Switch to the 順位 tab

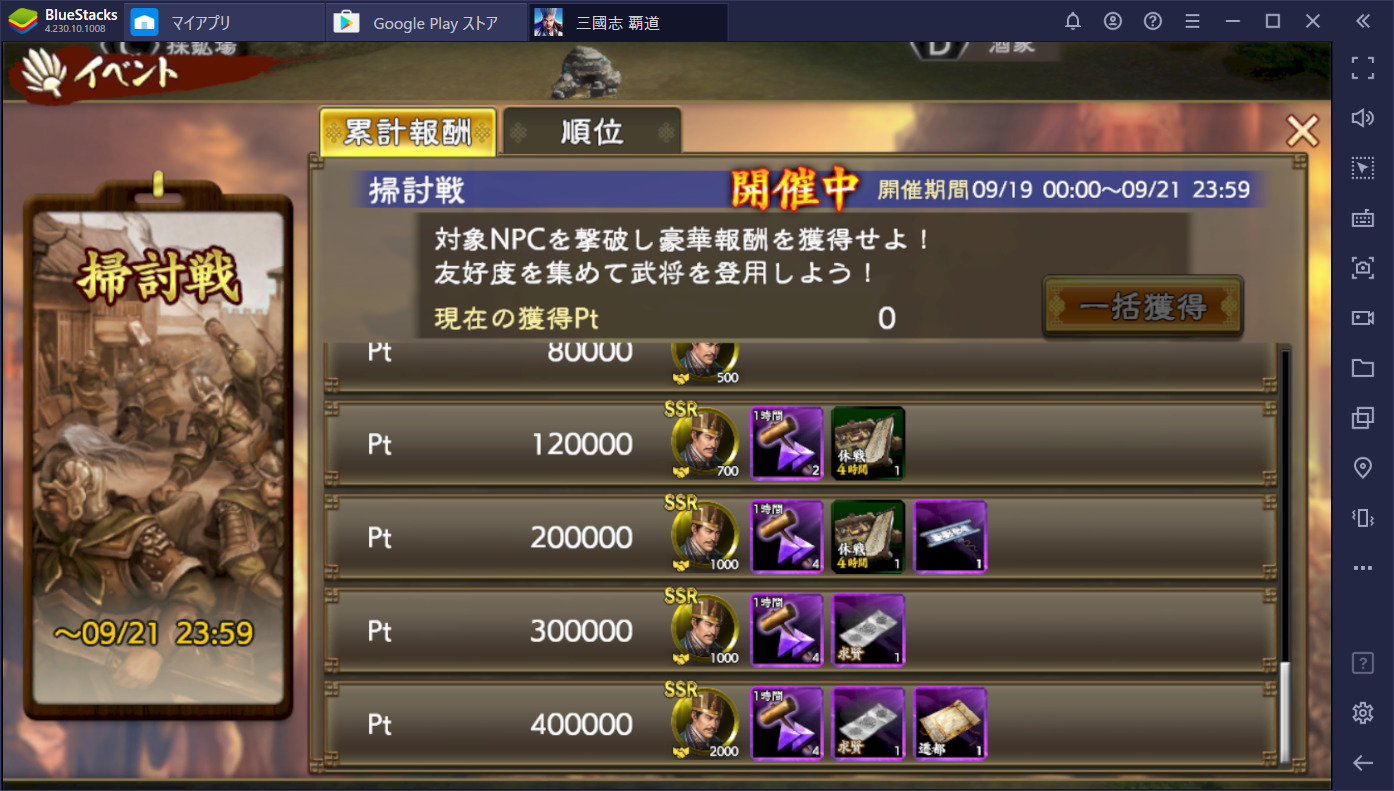pyautogui.click(x=592, y=132)
